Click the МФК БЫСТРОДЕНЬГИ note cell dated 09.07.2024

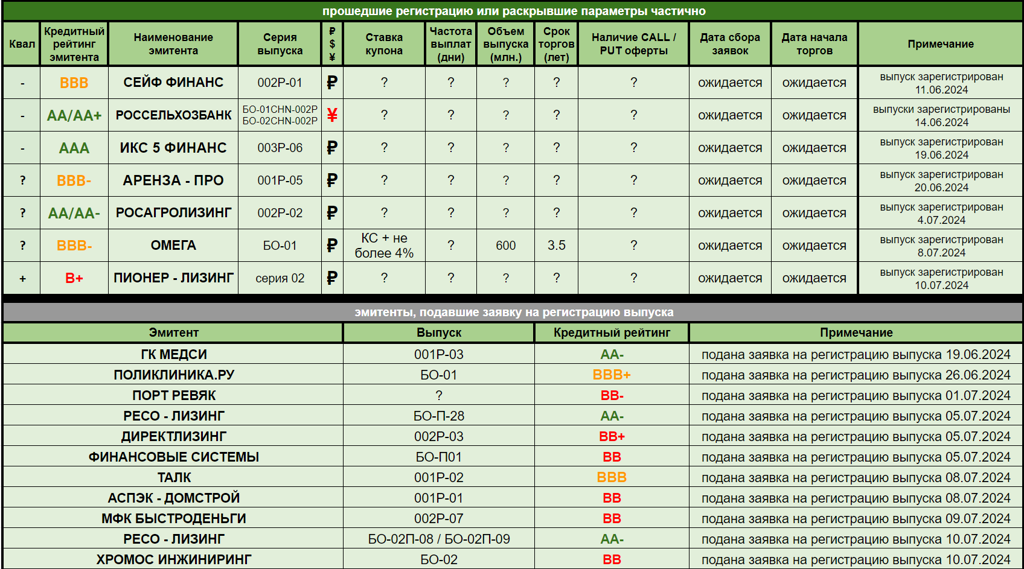point(855,518)
